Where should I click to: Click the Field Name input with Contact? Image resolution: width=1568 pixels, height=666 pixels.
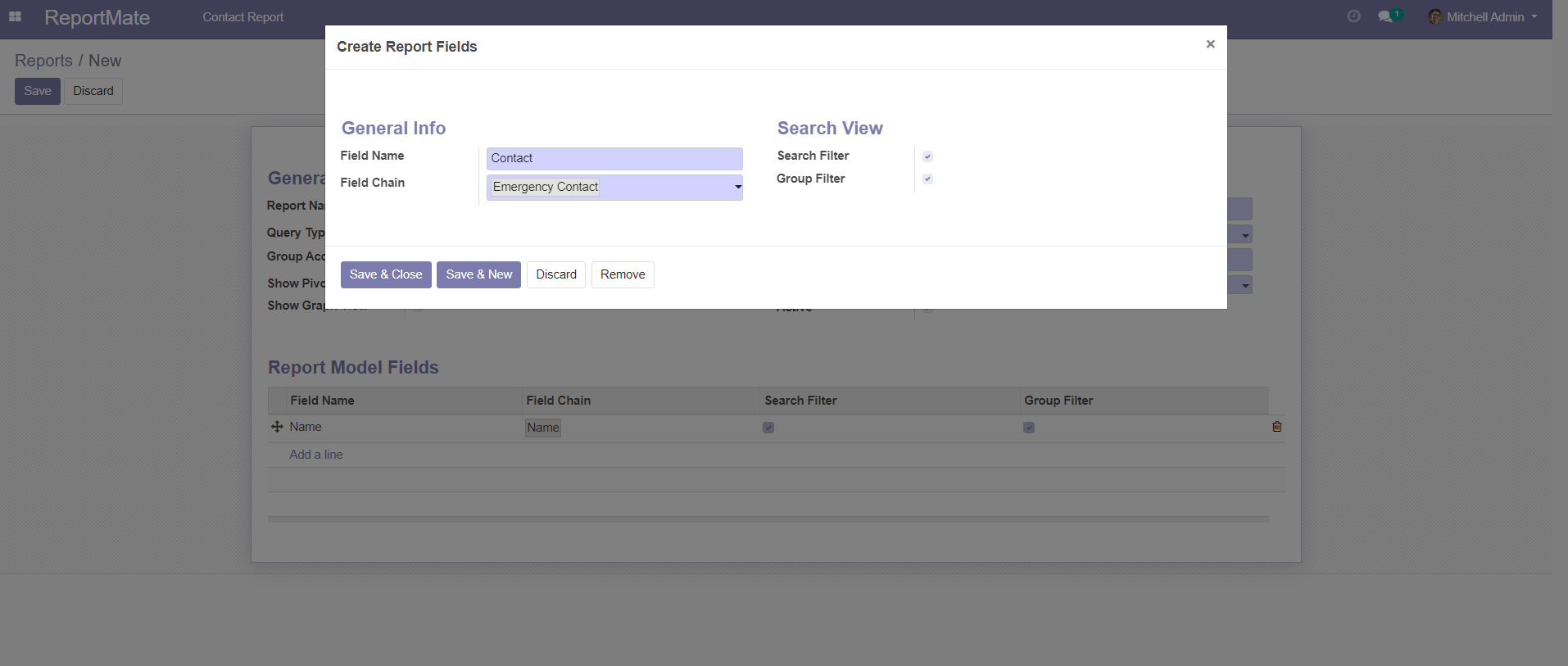point(614,158)
